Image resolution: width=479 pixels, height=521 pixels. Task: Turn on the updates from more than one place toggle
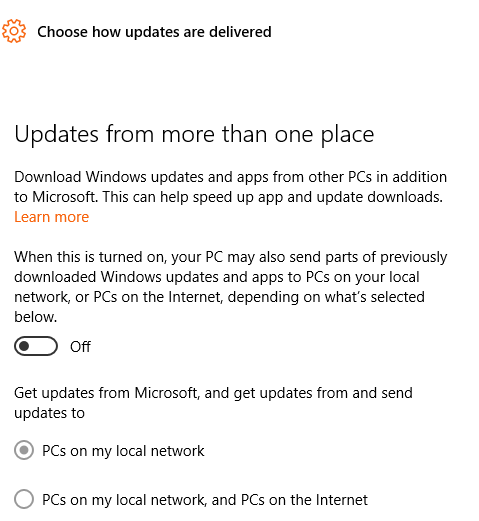pyautogui.click(x=36, y=346)
